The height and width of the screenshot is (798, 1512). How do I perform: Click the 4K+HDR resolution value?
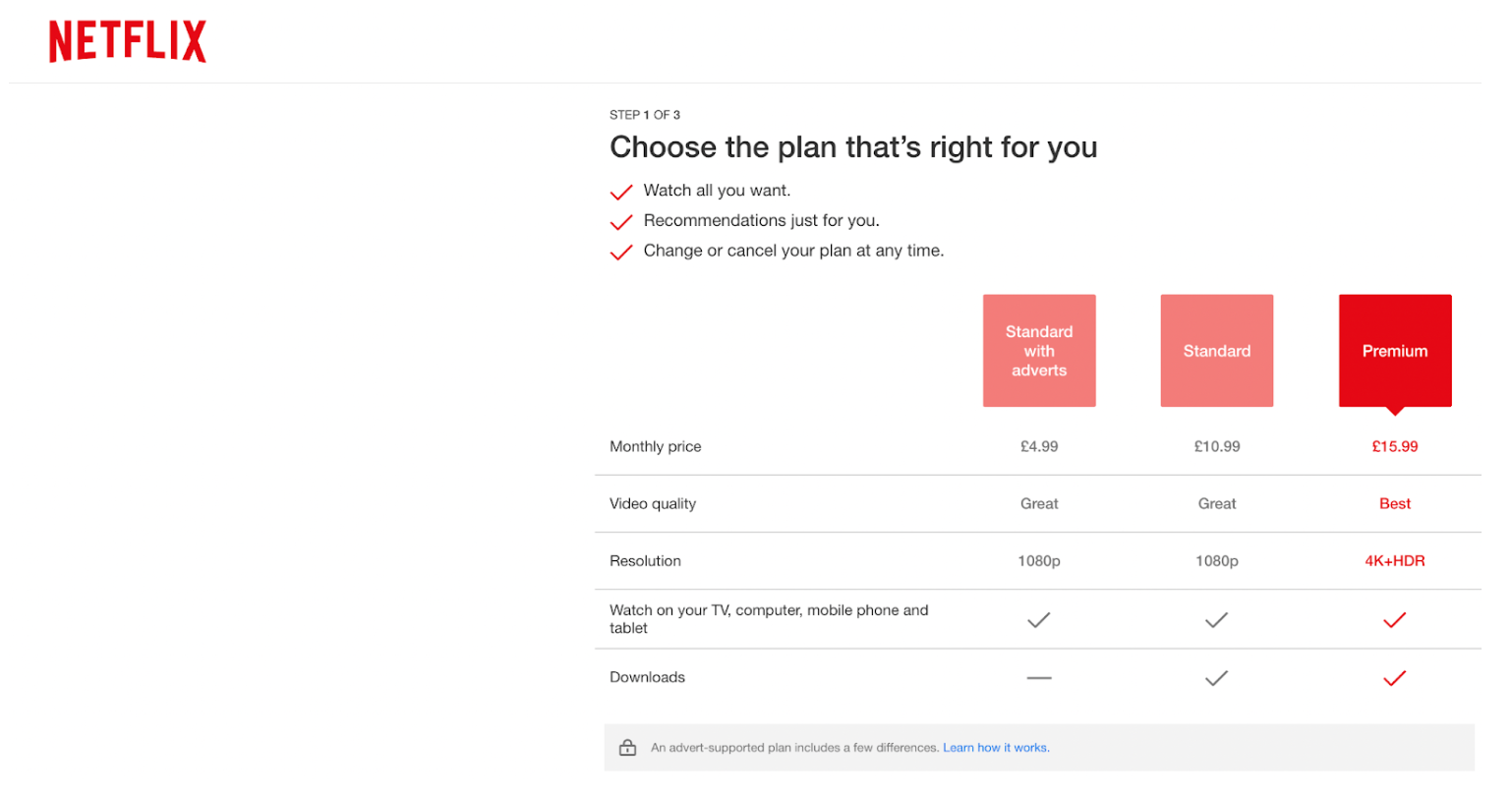1394,561
